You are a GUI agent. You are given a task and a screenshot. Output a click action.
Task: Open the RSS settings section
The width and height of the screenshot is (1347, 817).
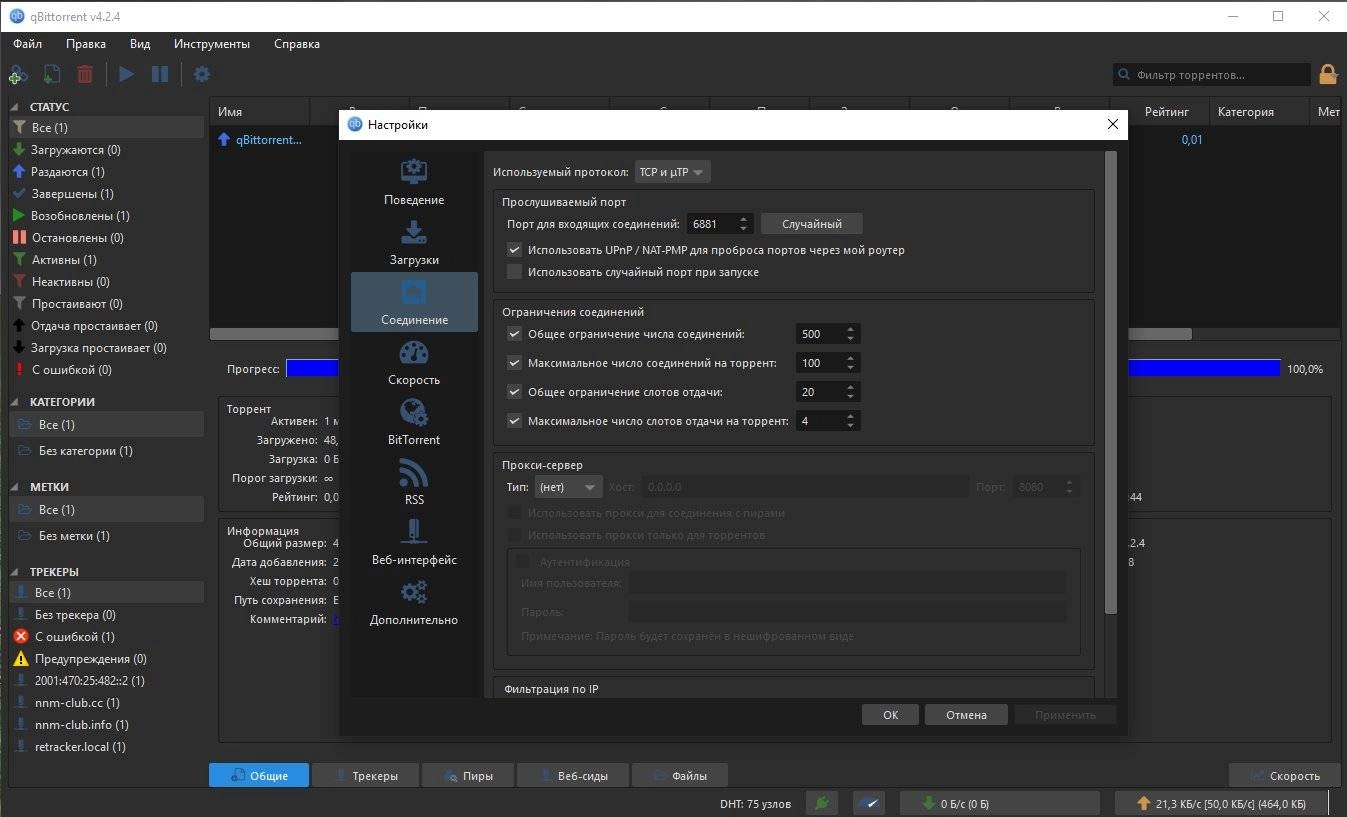tap(414, 482)
